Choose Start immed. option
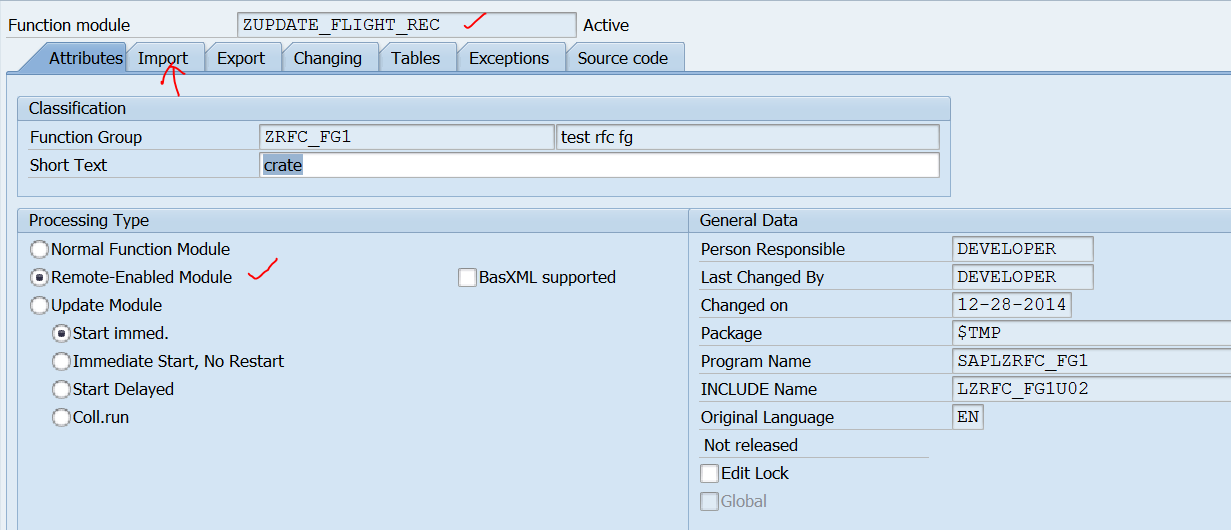 [x=61, y=333]
